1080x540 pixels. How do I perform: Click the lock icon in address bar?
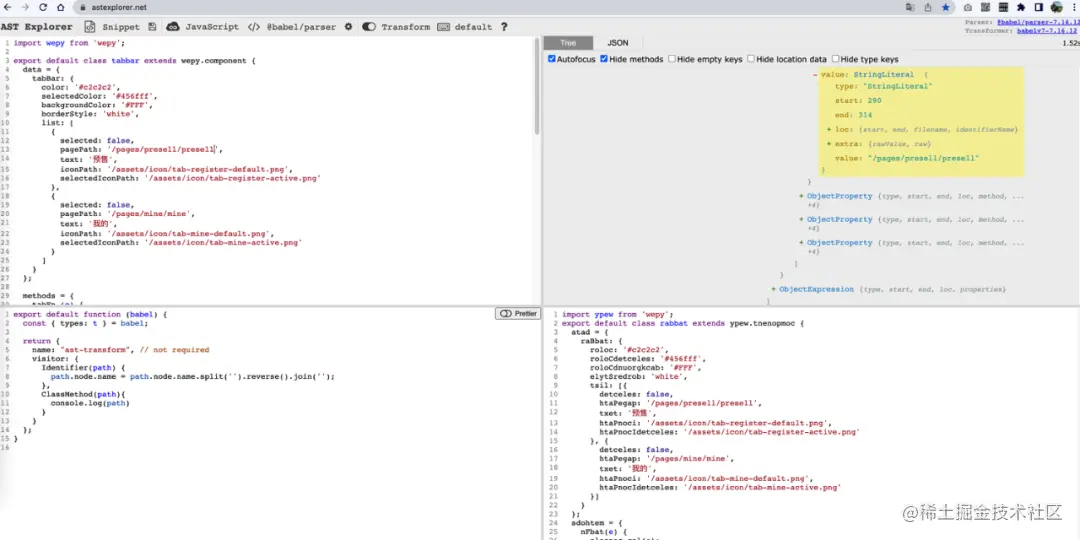coord(83,8)
